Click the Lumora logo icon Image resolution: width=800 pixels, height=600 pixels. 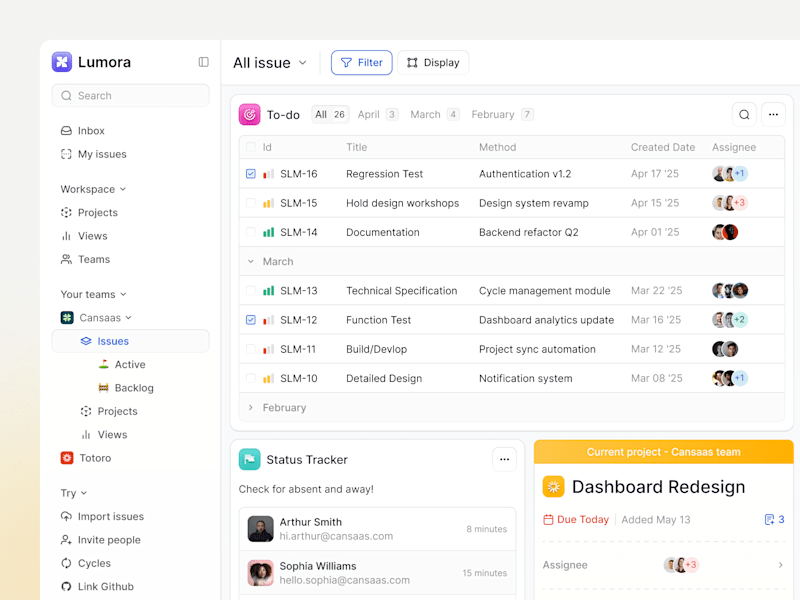pyautogui.click(x=62, y=62)
